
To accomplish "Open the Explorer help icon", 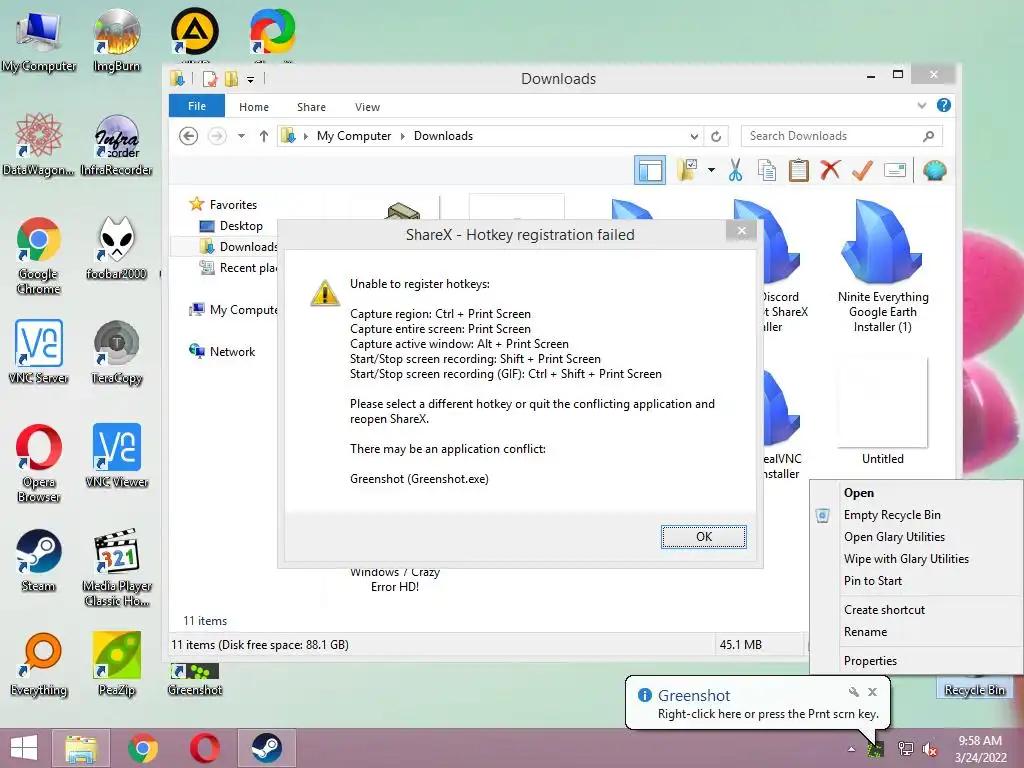I will (x=944, y=105).
